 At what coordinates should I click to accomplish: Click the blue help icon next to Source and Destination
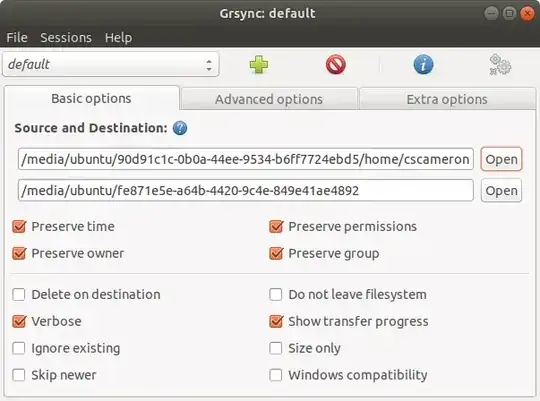pos(180,128)
